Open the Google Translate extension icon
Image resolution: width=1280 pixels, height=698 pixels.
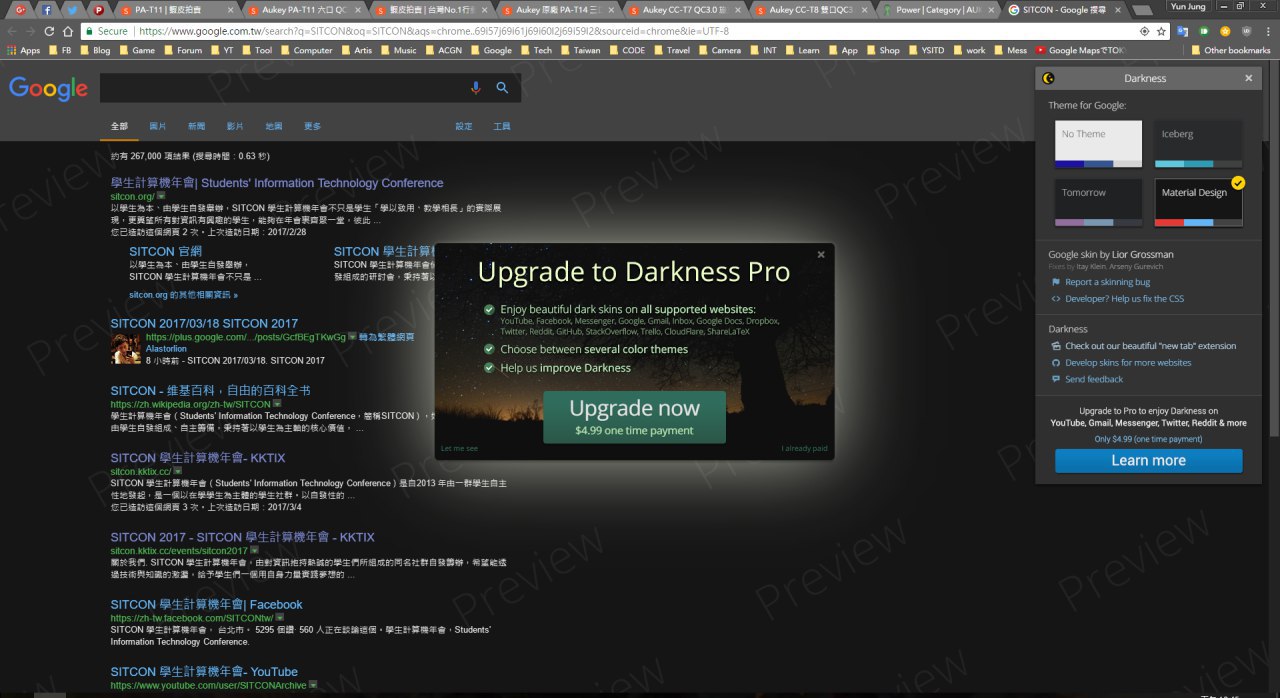[1183, 31]
